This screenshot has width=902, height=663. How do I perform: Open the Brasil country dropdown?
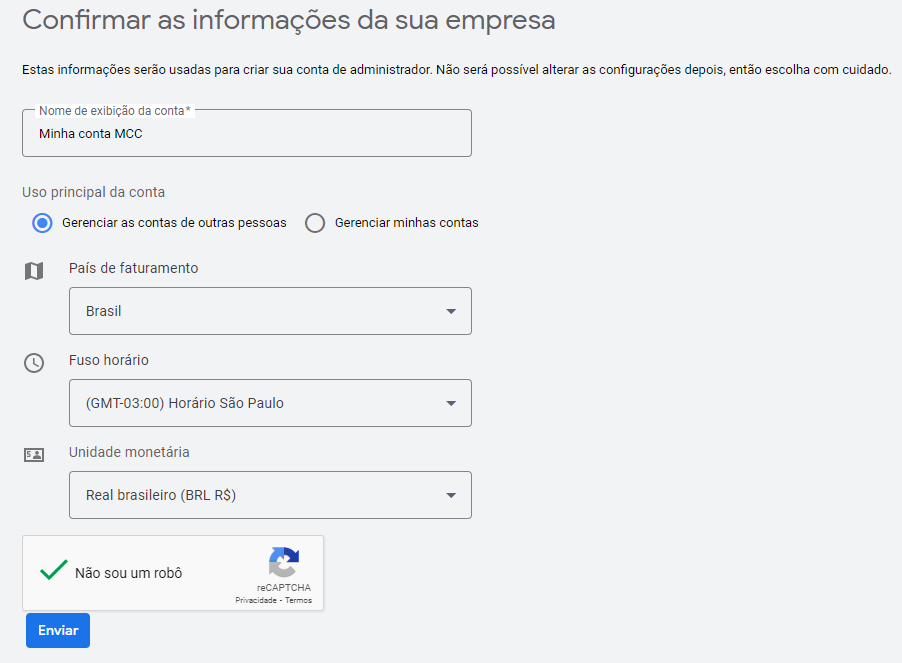coord(270,311)
